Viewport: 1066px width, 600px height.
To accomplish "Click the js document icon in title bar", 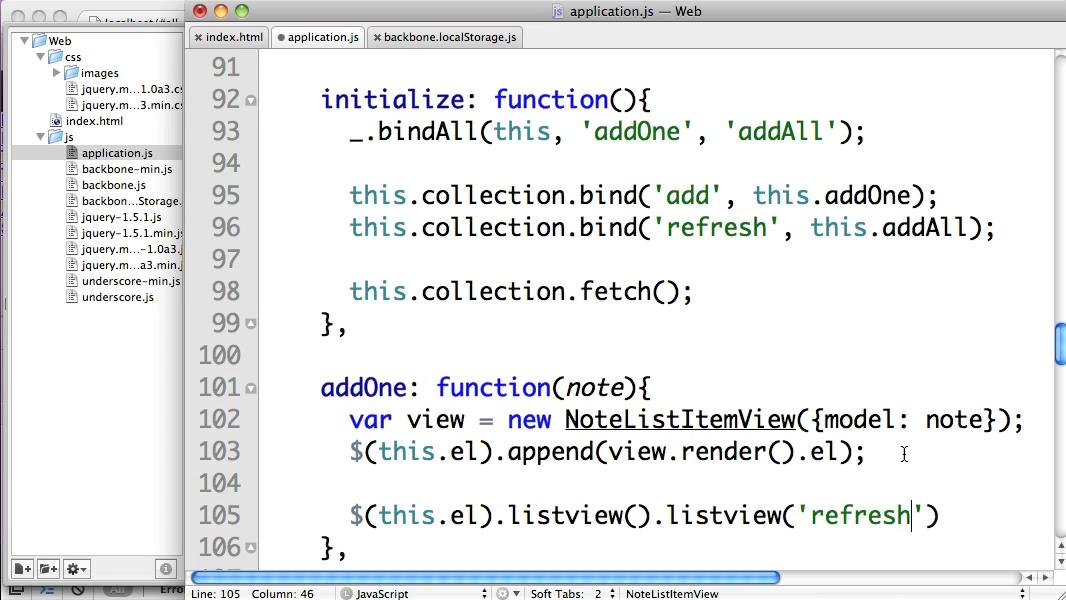I will tap(557, 12).
